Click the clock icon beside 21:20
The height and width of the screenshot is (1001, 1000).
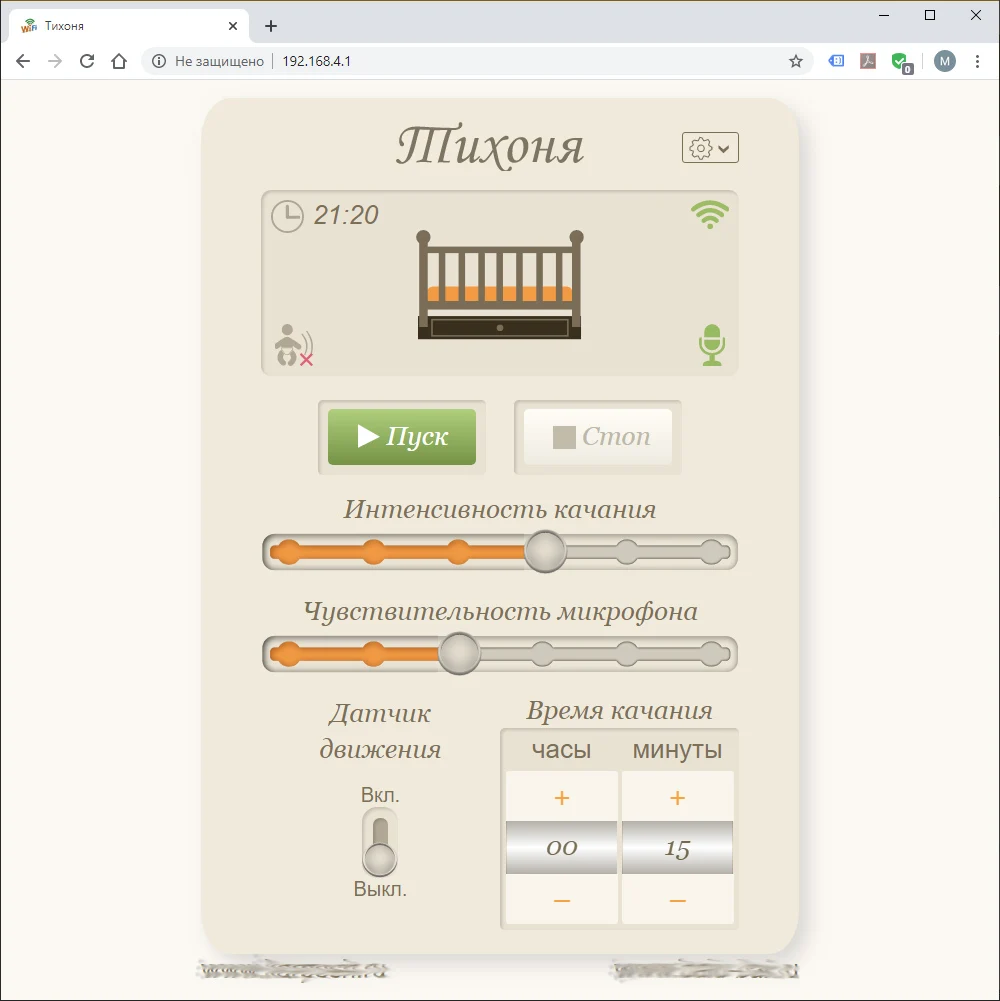pos(287,216)
